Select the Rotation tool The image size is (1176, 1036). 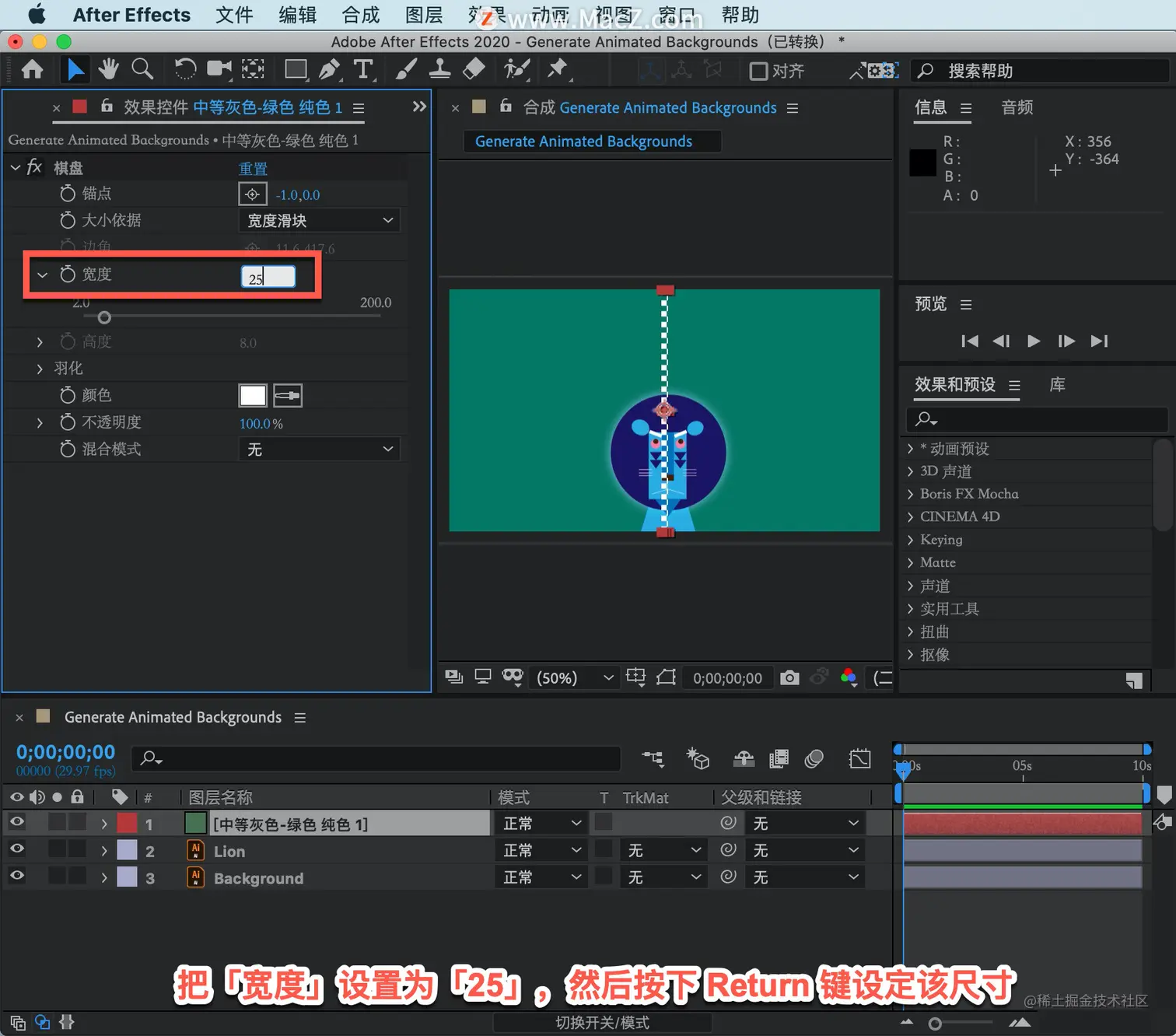[x=185, y=69]
